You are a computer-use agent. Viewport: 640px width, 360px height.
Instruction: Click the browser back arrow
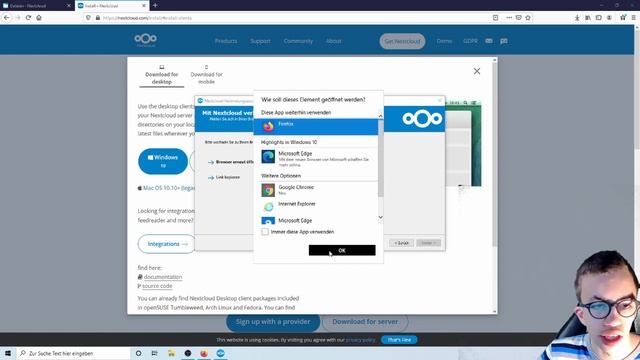pyautogui.click(x=7, y=18)
